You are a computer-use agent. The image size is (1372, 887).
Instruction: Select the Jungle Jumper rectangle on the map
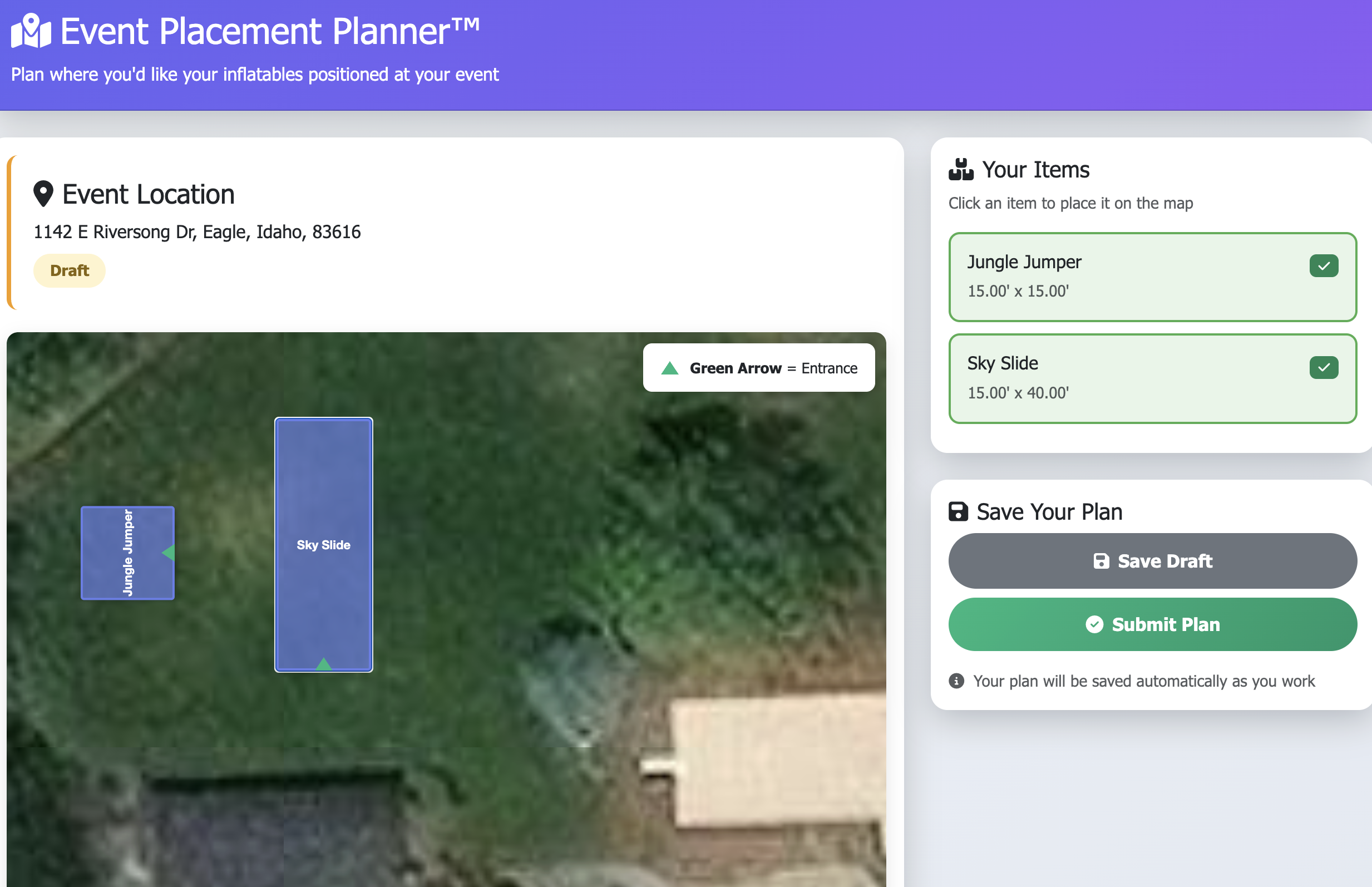(128, 553)
